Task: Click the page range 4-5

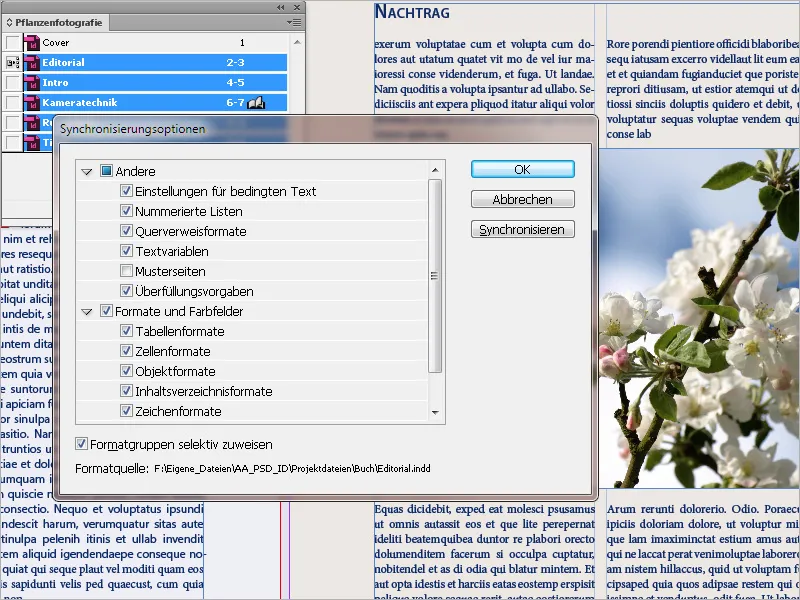Action: pyautogui.click(x=235, y=83)
